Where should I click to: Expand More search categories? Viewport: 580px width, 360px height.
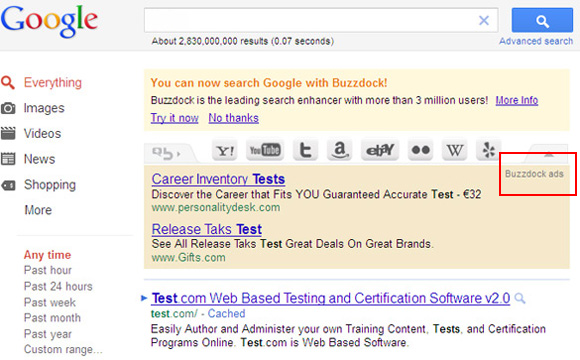coord(38,210)
